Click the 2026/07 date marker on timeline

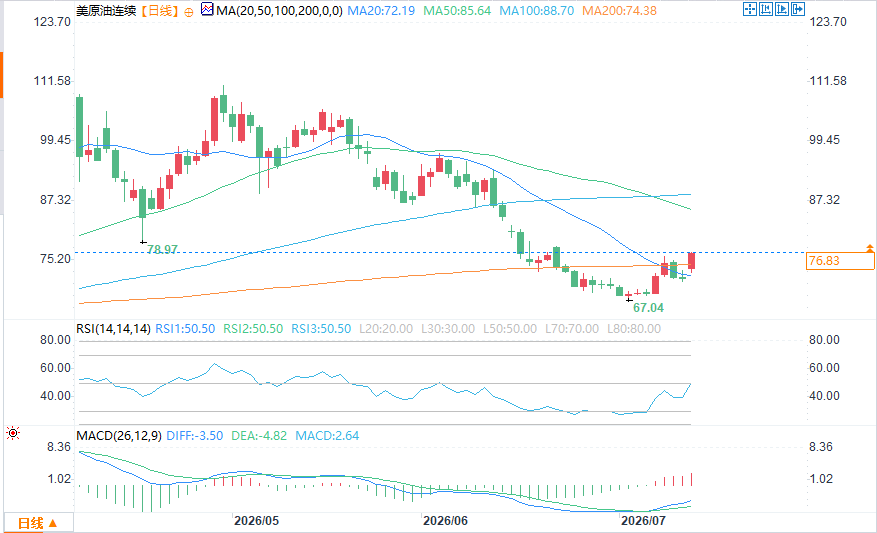pyautogui.click(x=643, y=521)
